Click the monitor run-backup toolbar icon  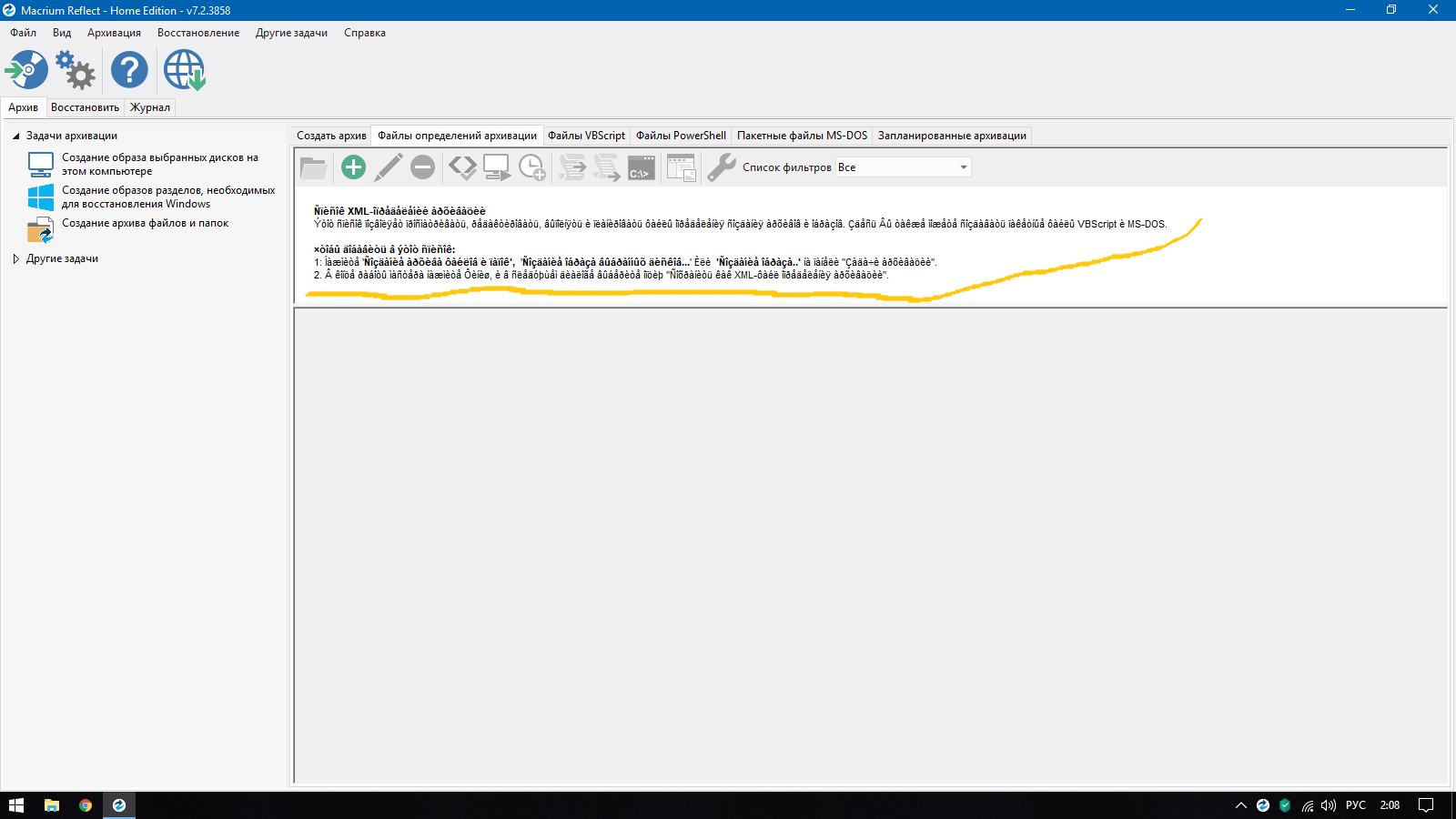coord(497,167)
